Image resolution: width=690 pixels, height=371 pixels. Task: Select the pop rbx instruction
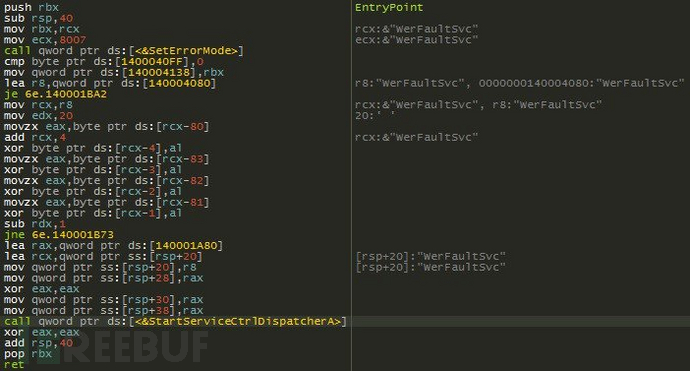[28, 353]
